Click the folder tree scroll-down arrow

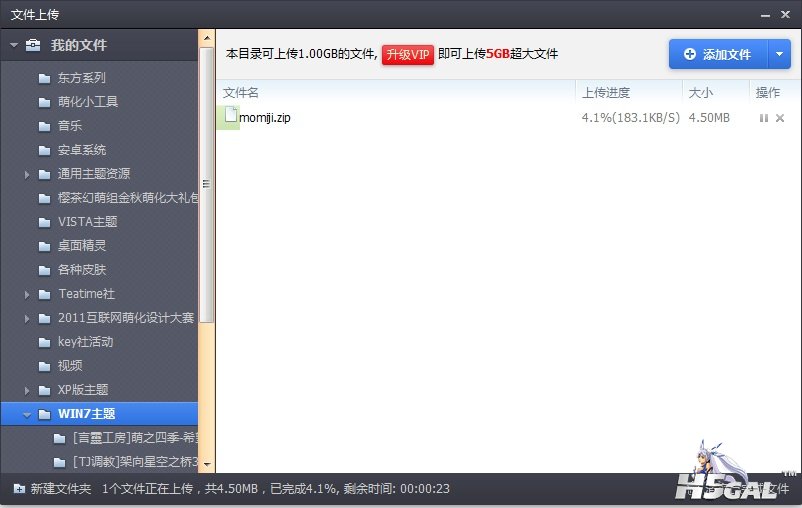click(x=207, y=464)
